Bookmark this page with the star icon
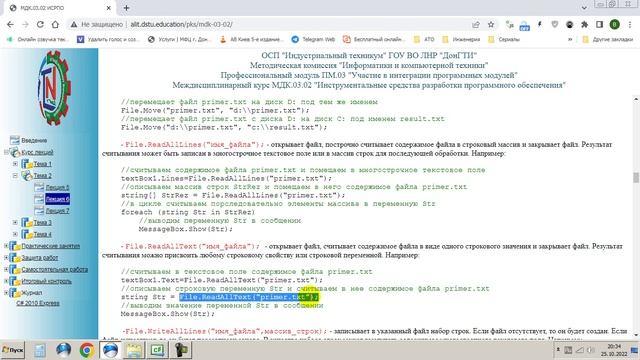The width and height of the screenshot is (640, 360). (x=491, y=24)
